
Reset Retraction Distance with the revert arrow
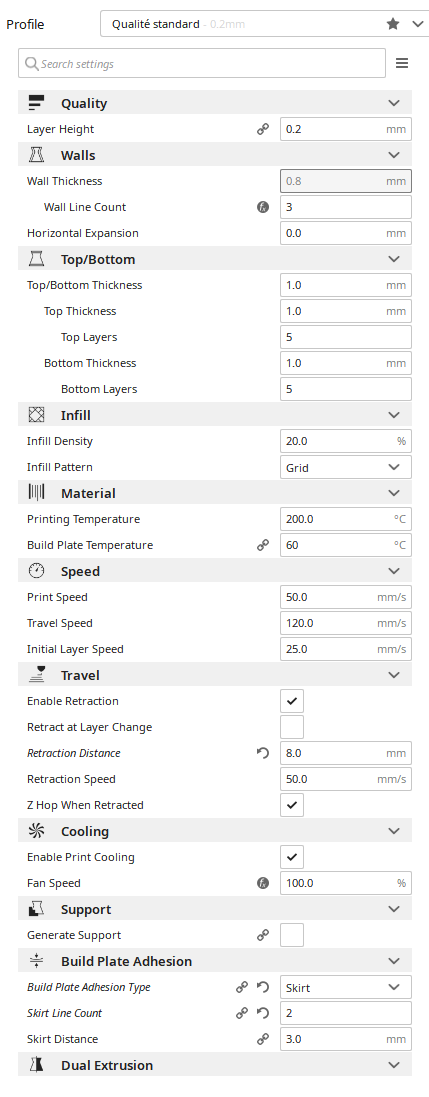tap(263, 753)
